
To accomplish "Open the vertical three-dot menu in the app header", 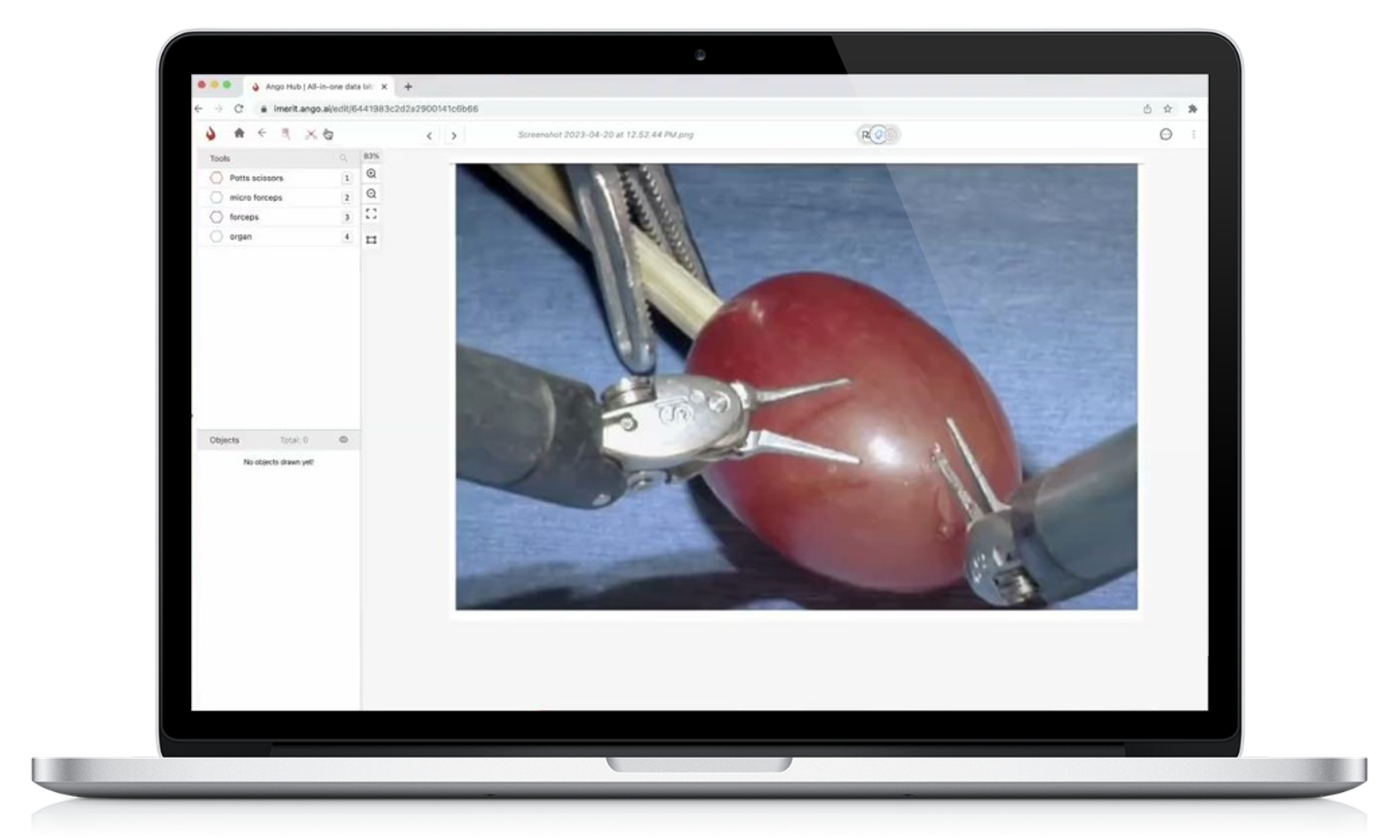I will coord(1193,135).
